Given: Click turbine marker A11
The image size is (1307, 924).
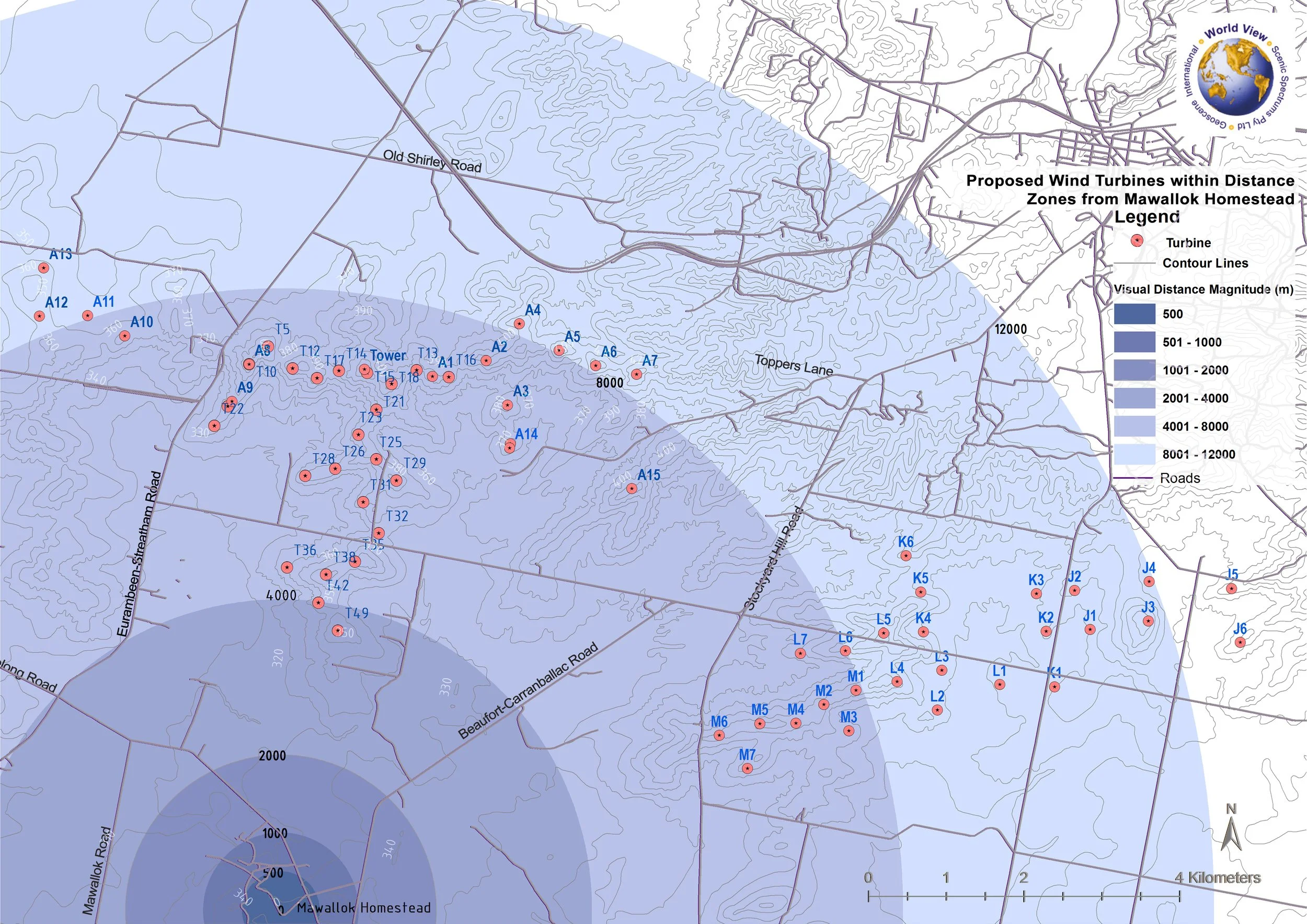Looking at the screenshot, I should 87,315.
